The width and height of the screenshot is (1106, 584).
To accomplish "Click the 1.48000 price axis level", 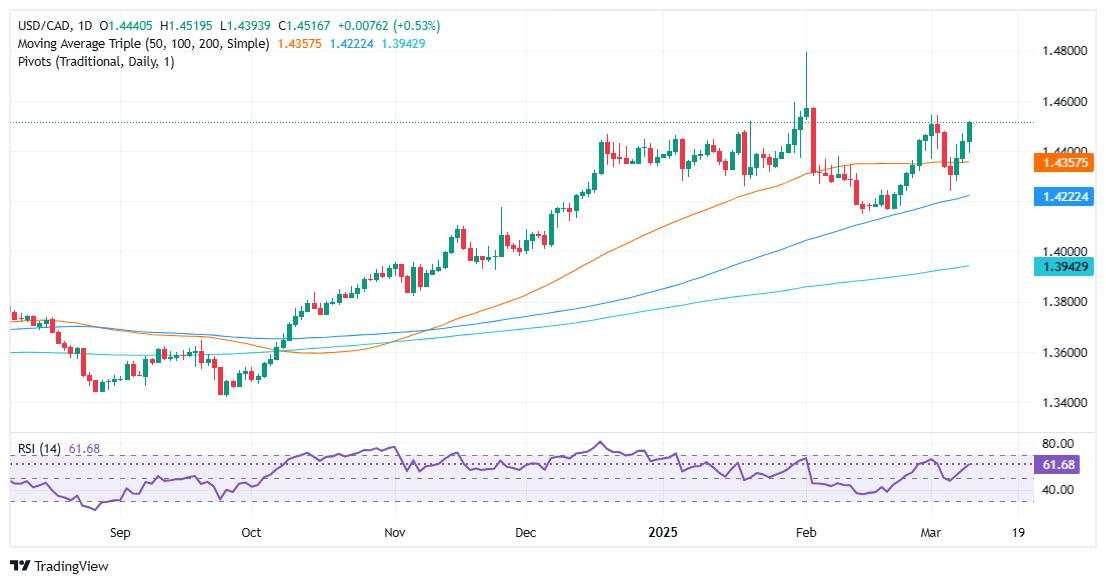I will pyautogui.click(x=1064, y=51).
